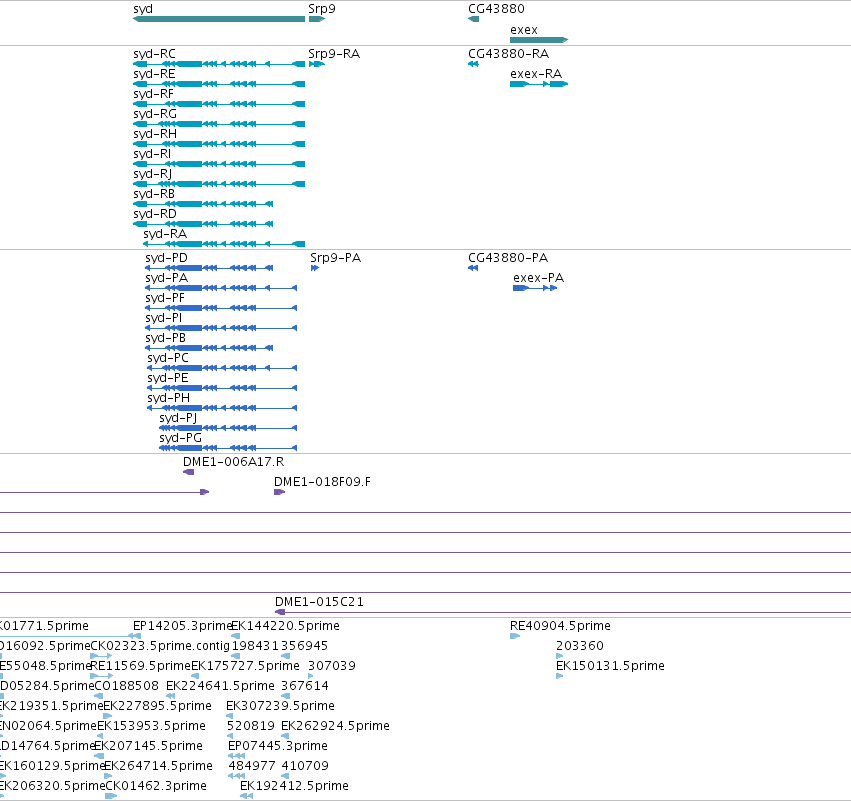Select the CG43880-PA protein feature
The width and height of the screenshot is (851, 801).
(x=473, y=268)
